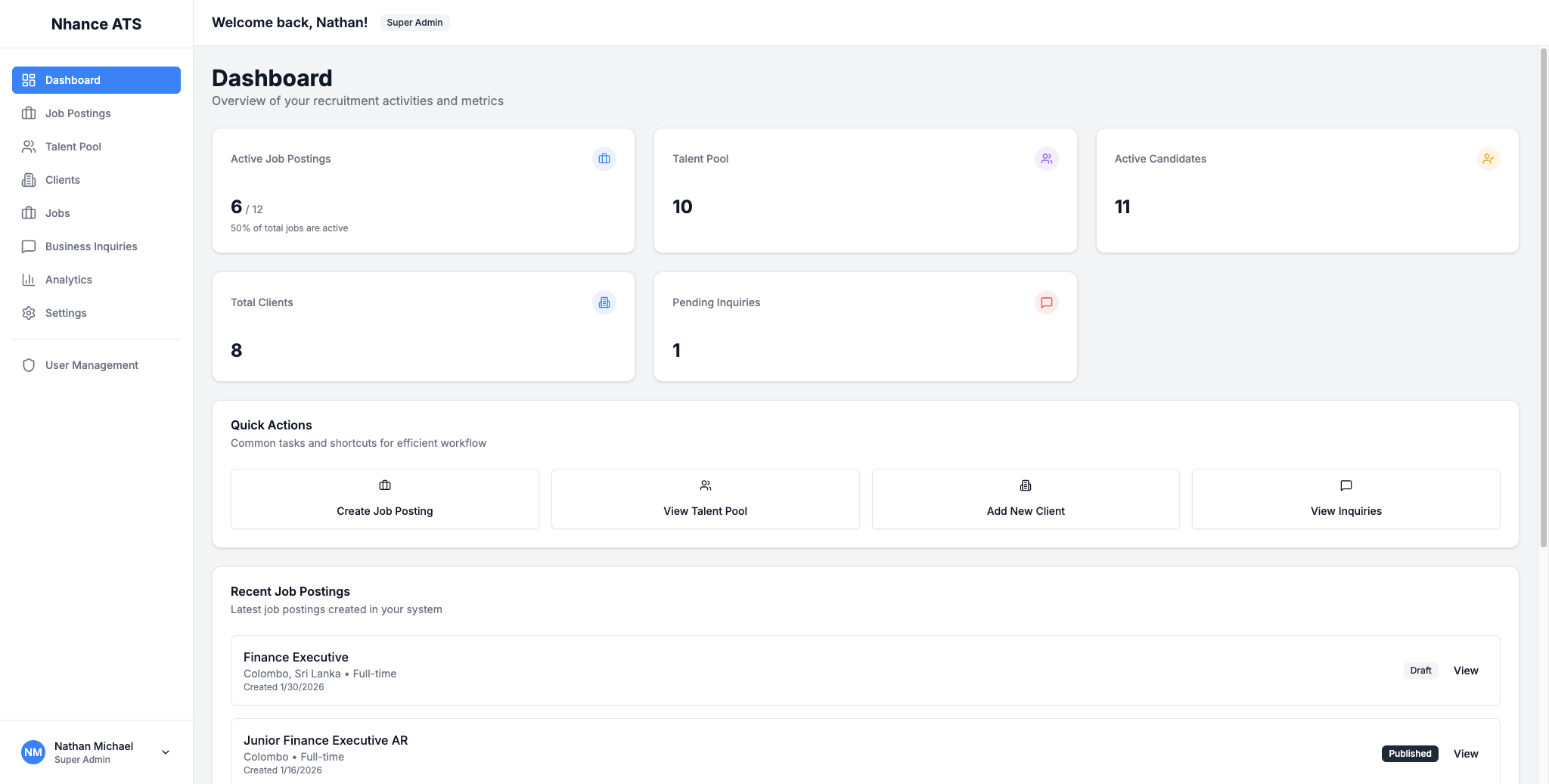View the Junior Finance Executive AR posting
The width and height of the screenshot is (1549, 784).
[x=1465, y=754]
